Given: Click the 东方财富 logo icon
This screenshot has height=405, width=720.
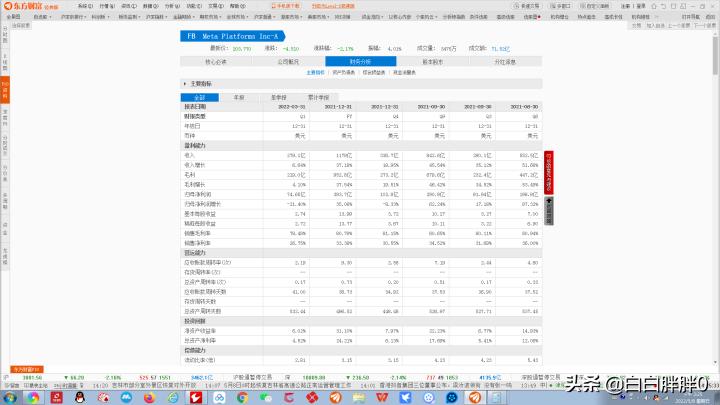Looking at the screenshot, I should pos(7,6).
